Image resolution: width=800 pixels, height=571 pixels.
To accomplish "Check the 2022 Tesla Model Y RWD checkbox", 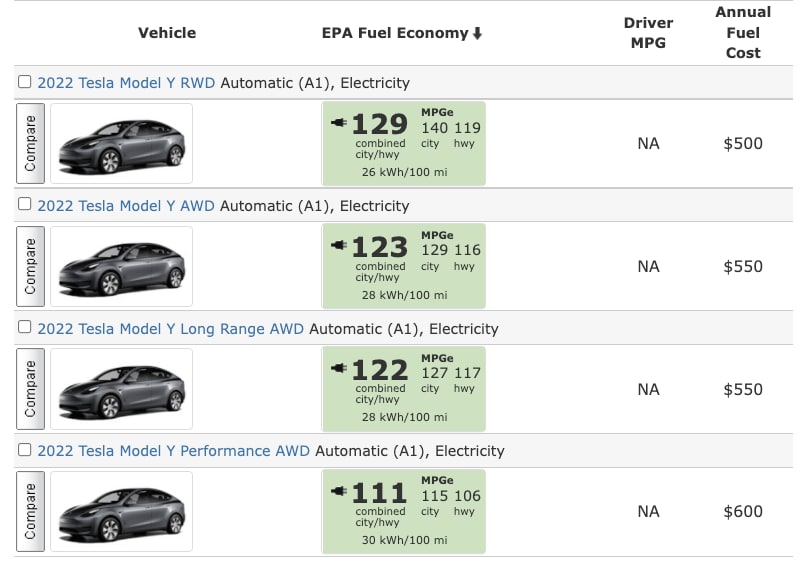I will 24,82.
